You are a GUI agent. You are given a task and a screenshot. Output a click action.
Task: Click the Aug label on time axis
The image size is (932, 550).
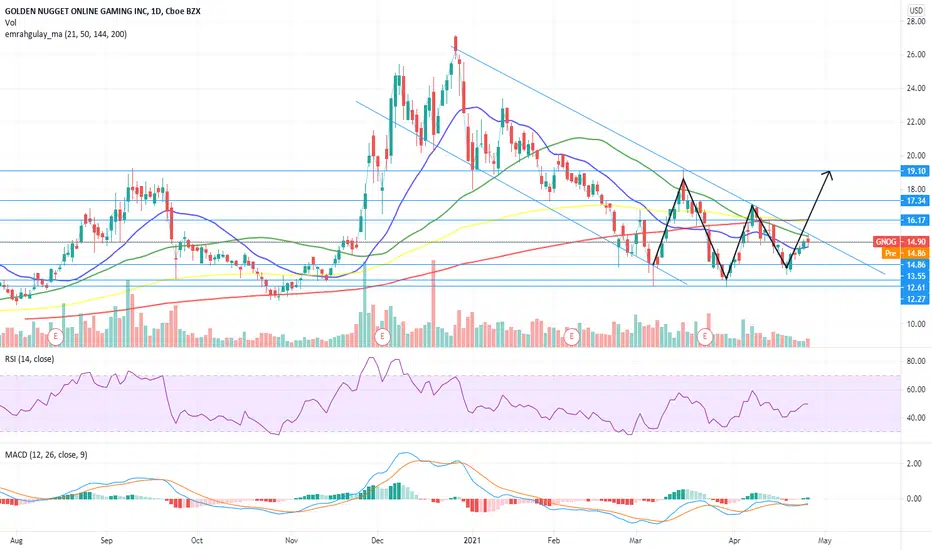click(17, 540)
